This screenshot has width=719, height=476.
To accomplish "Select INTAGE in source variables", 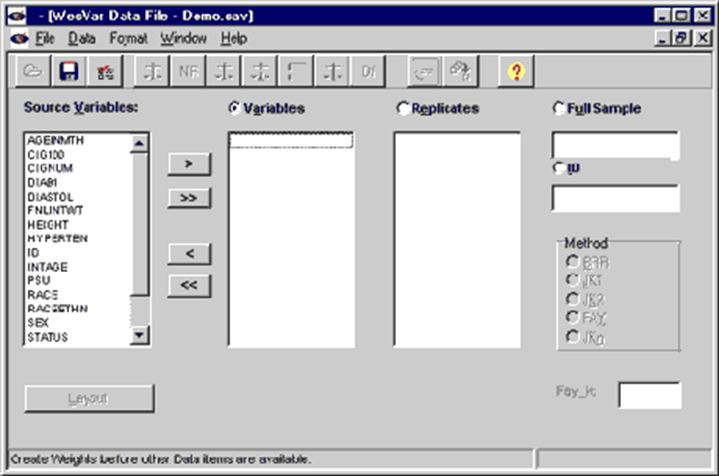I will [47, 267].
